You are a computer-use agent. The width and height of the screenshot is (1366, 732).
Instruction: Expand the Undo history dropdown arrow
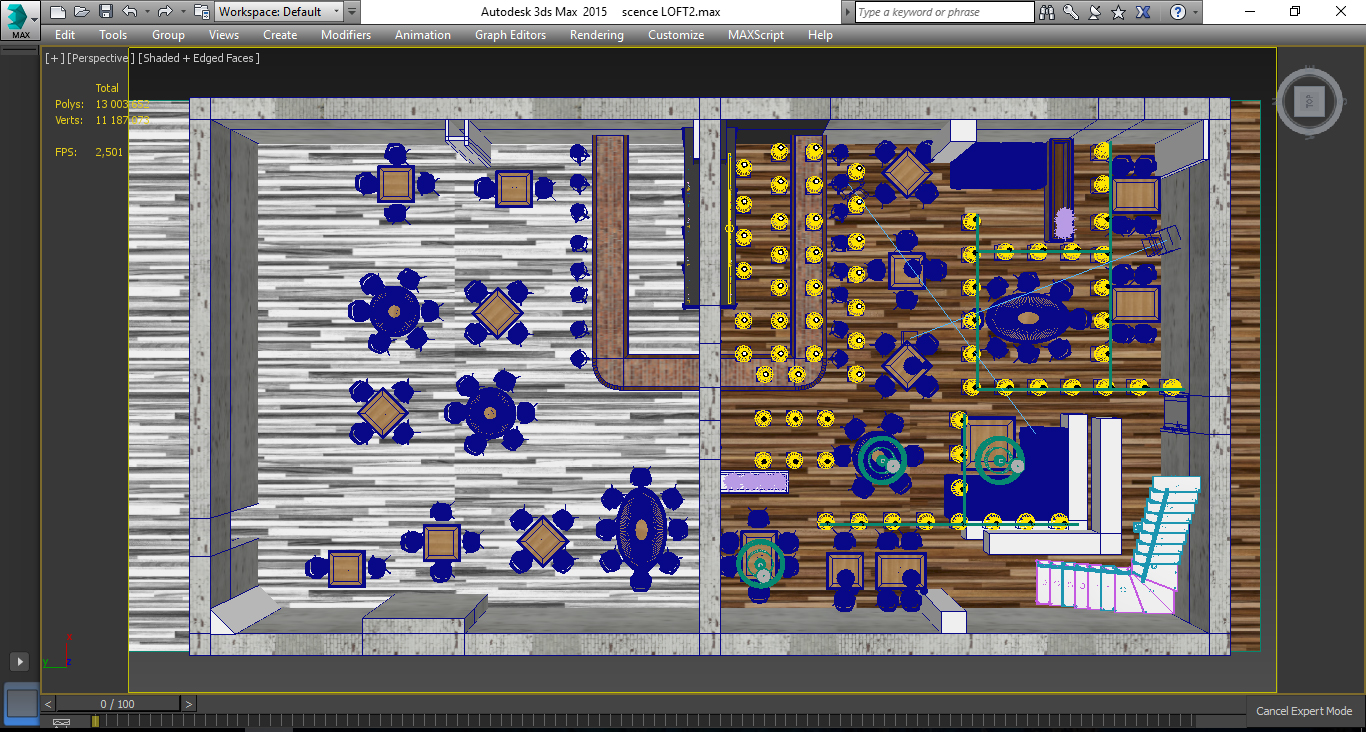tap(146, 12)
